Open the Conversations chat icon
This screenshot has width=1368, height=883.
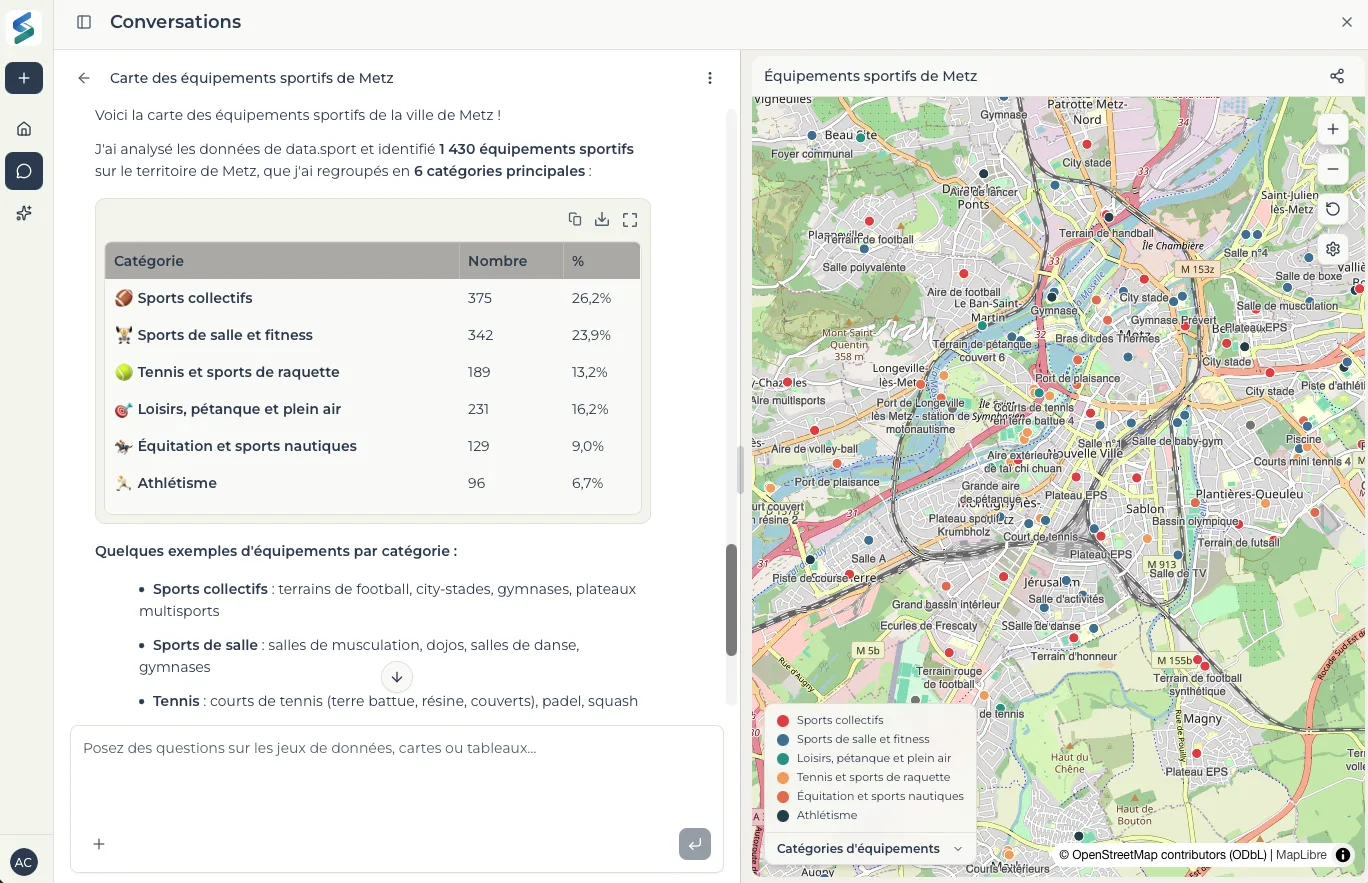pos(24,171)
